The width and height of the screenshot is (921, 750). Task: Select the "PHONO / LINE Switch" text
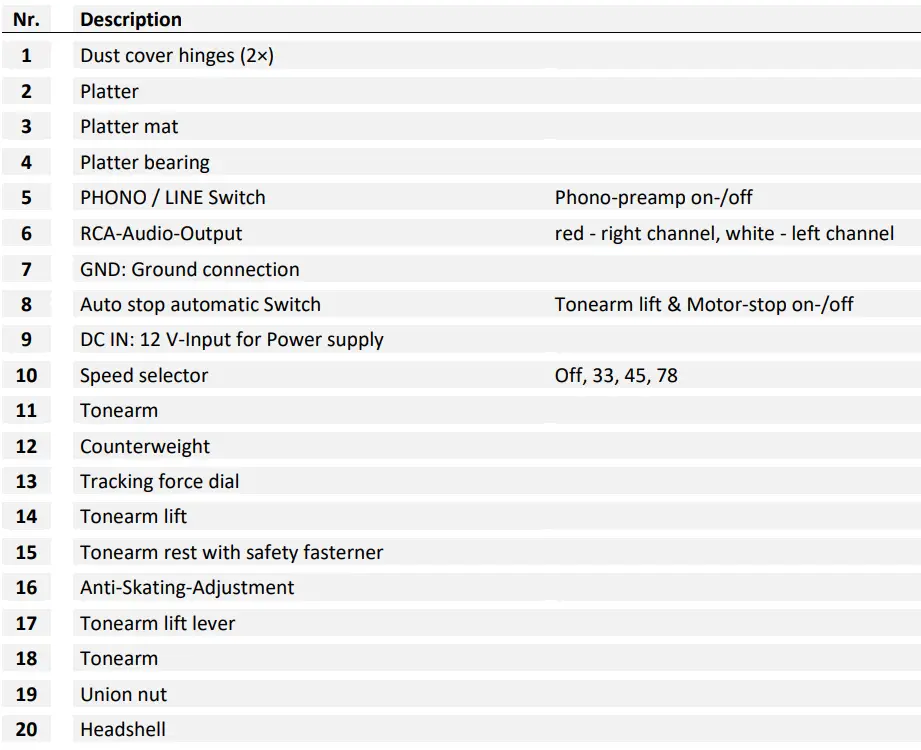[x=173, y=198]
